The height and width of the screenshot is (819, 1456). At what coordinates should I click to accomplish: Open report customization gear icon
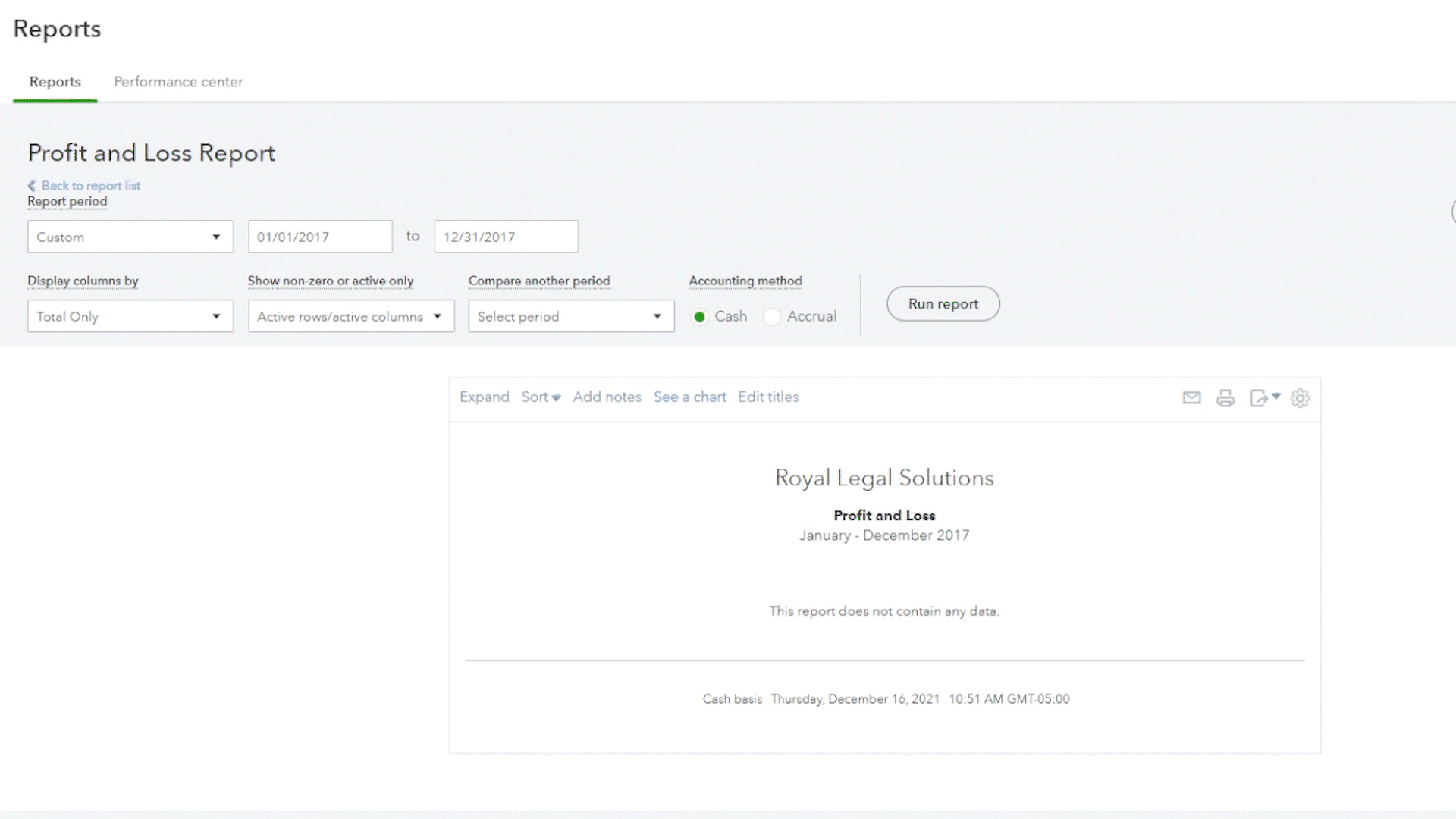tap(1300, 397)
